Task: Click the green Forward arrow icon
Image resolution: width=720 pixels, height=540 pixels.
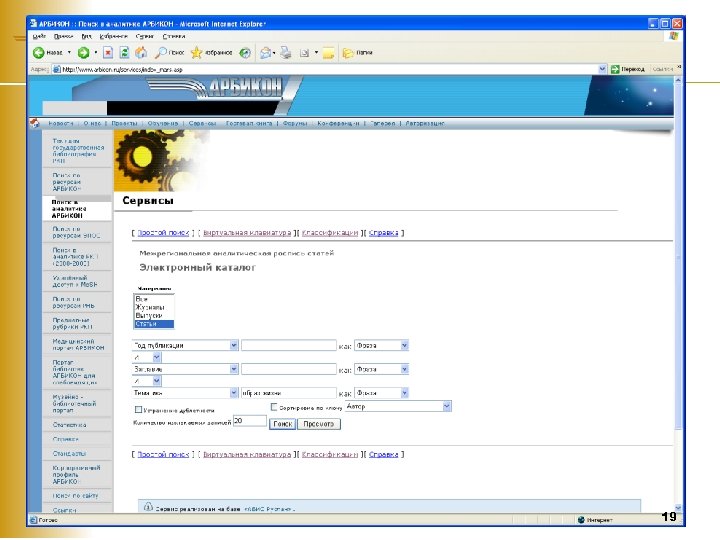Action: [x=83, y=53]
